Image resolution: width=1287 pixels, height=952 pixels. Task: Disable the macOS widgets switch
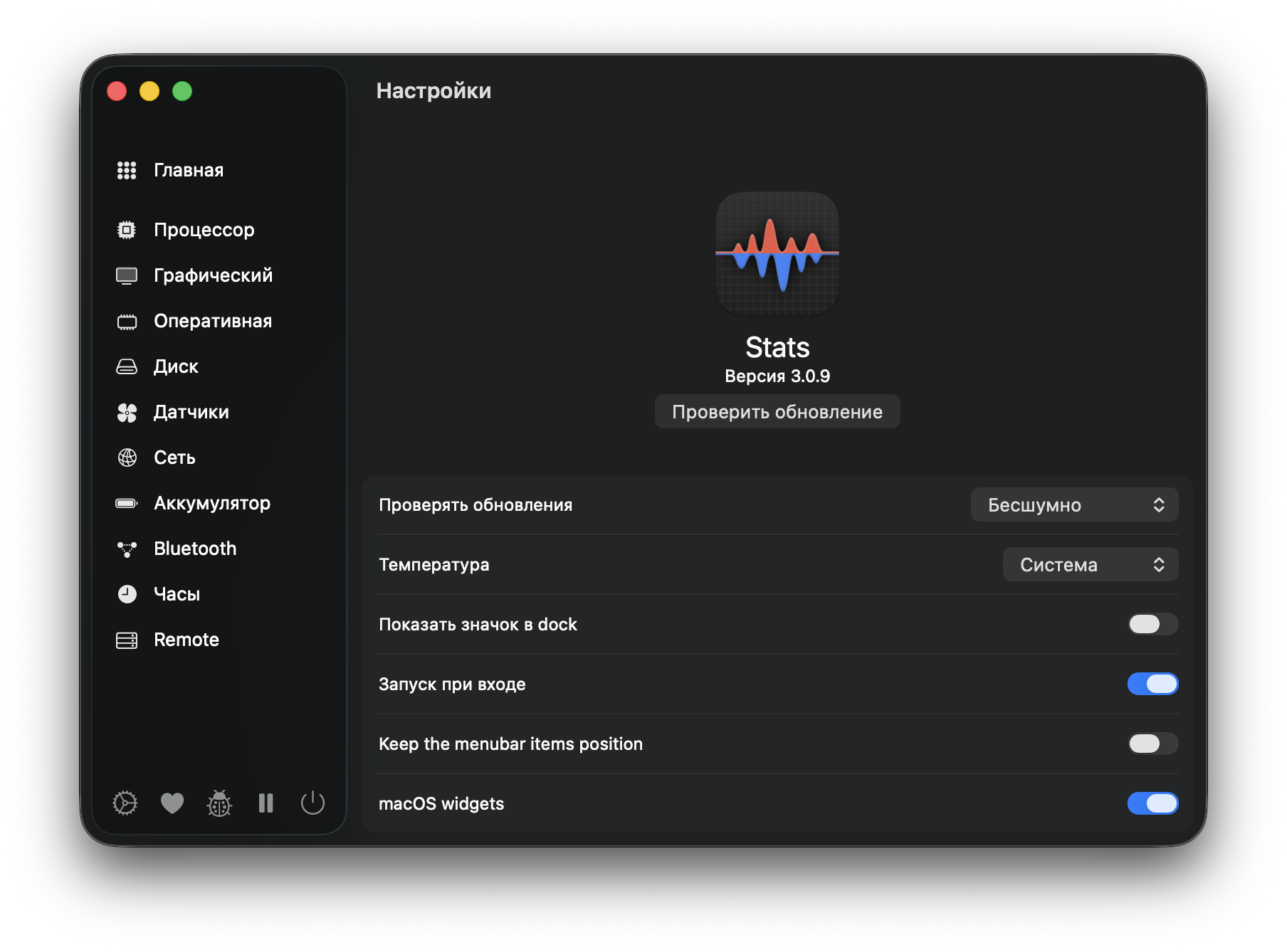[x=1153, y=803]
